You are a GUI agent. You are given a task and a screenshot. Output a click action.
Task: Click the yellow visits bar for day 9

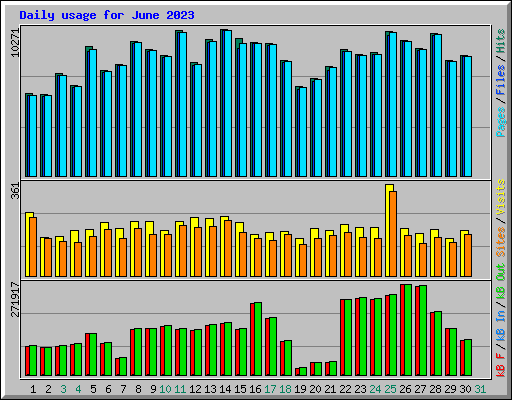pyautogui.click(x=147, y=249)
